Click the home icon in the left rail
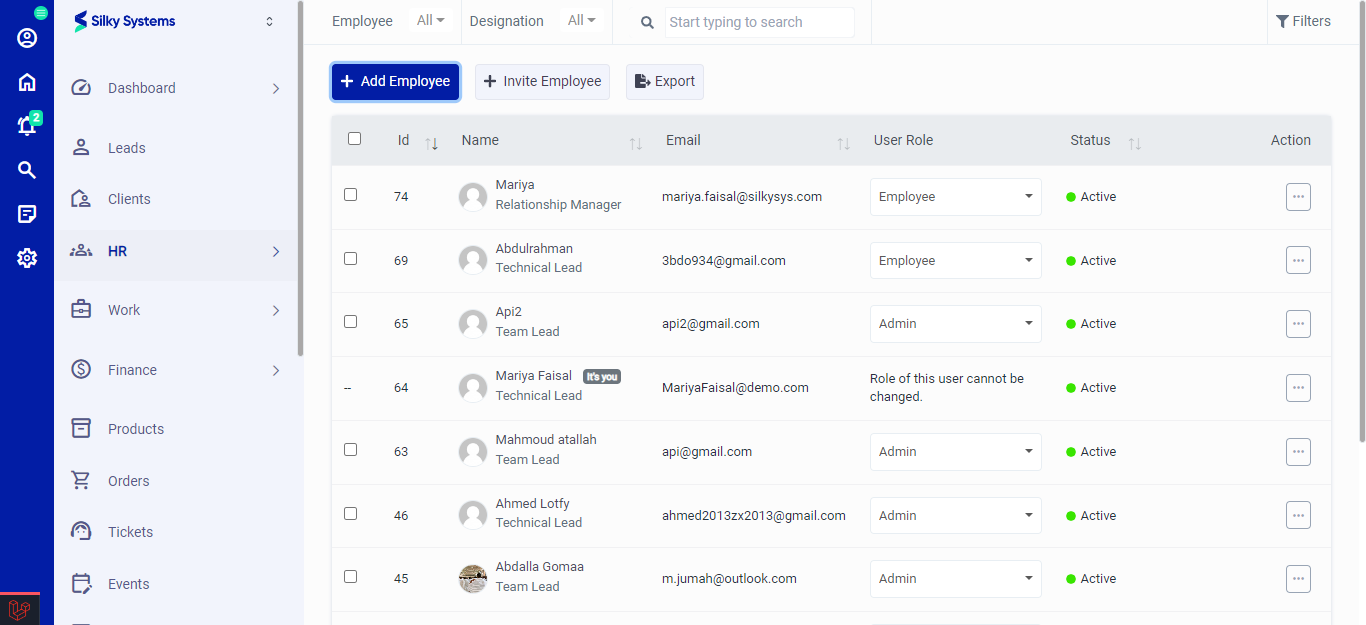This screenshot has width=1366, height=625. pyautogui.click(x=26, y=81)
